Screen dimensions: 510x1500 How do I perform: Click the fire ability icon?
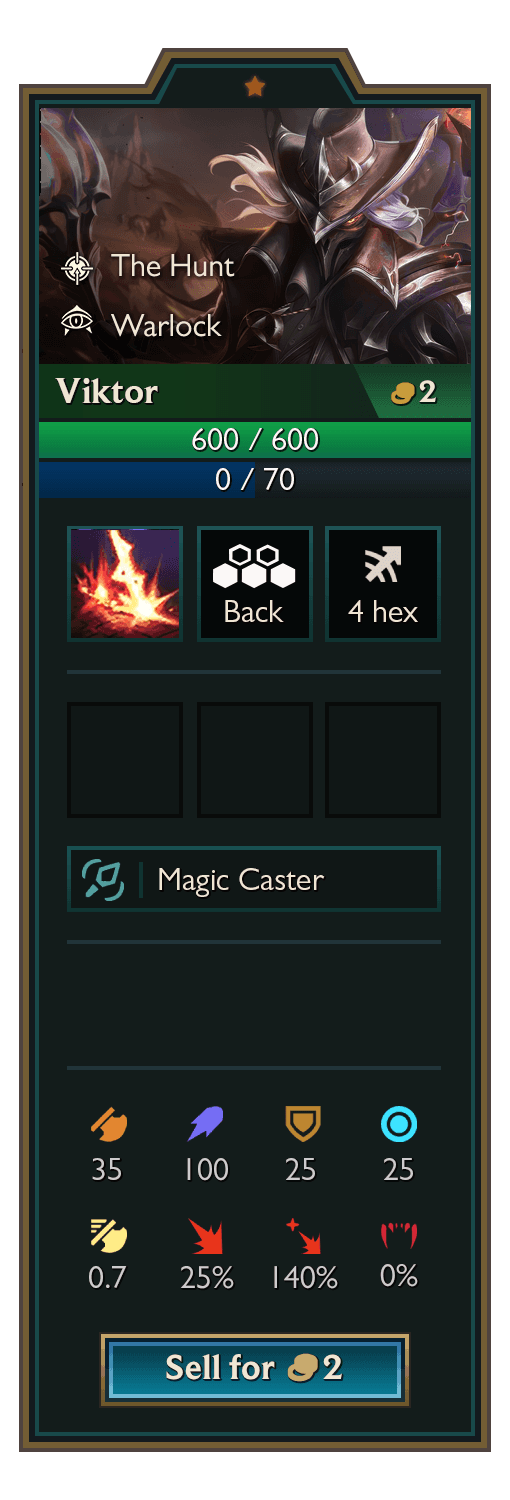tap(125, 584)
